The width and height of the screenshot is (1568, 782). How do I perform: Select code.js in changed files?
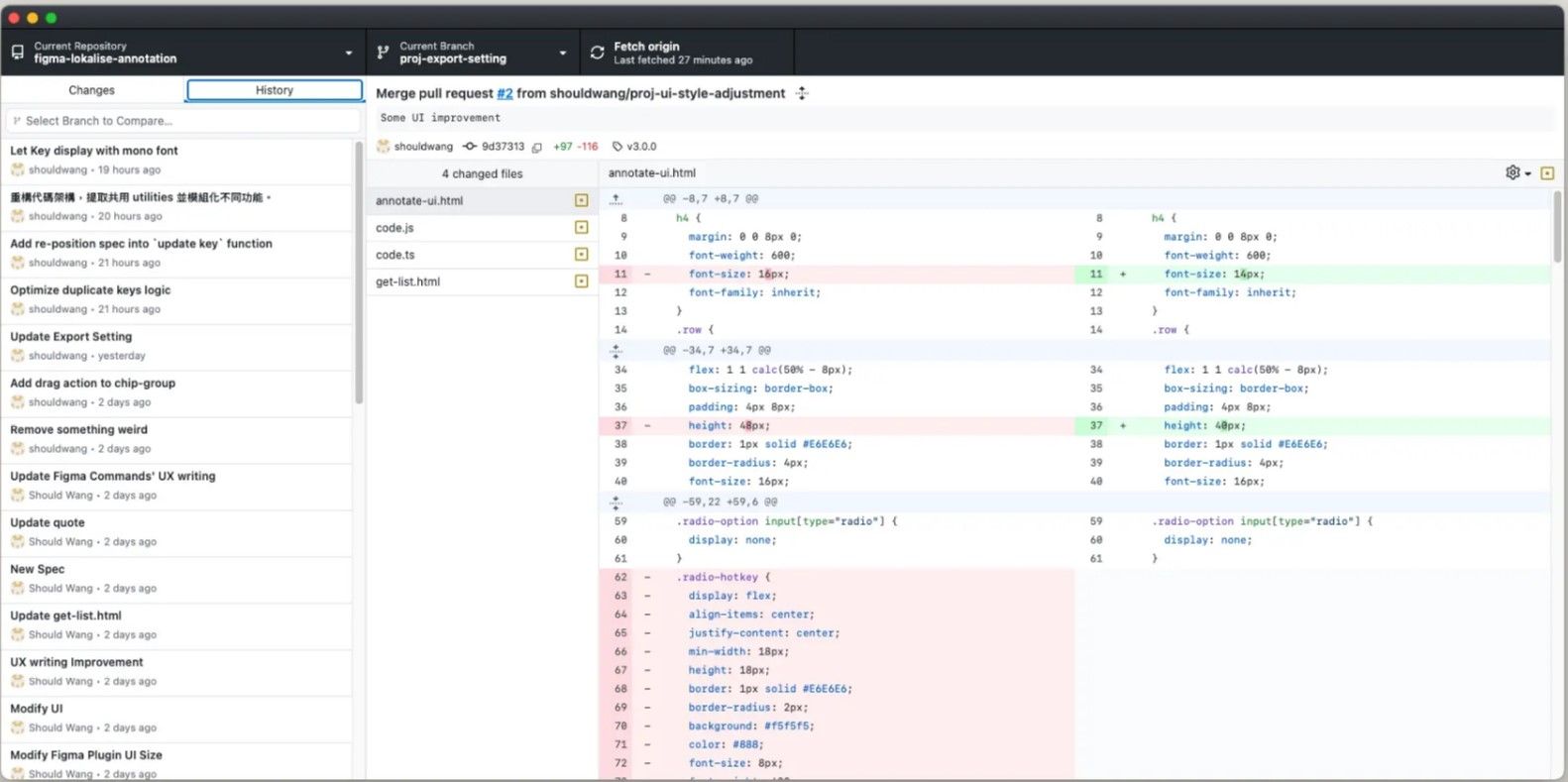482,228
